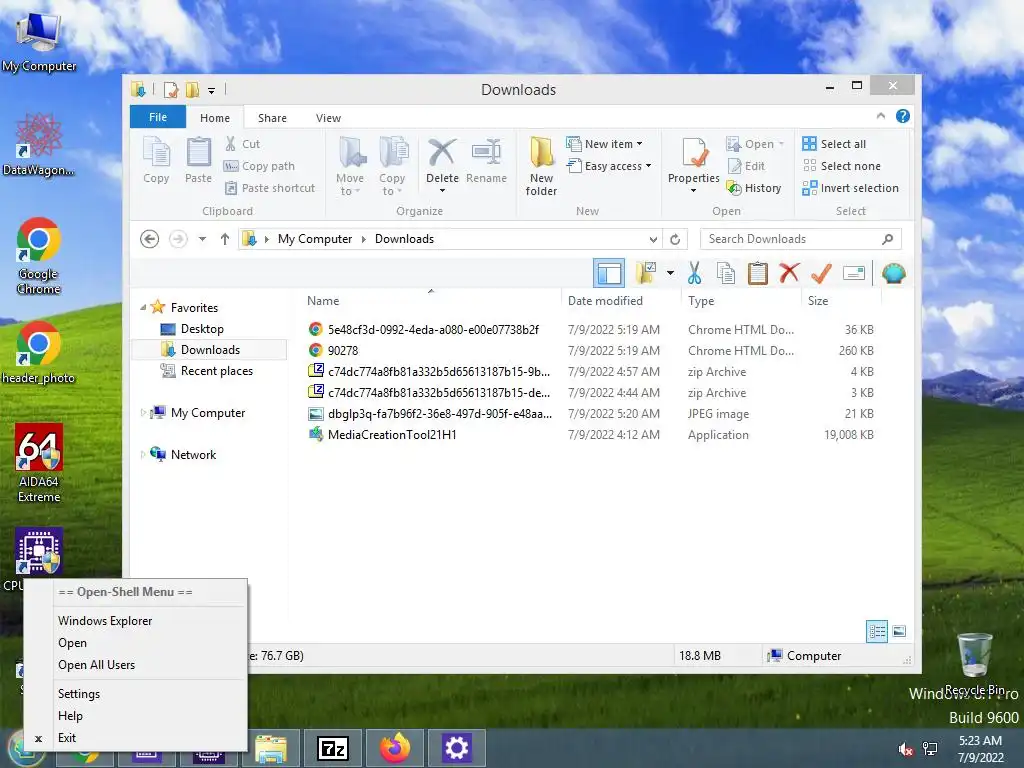The height and width of the screenshot is (768, 1024).
Task: Click the network tray icon
Action: tap(930, 749)
